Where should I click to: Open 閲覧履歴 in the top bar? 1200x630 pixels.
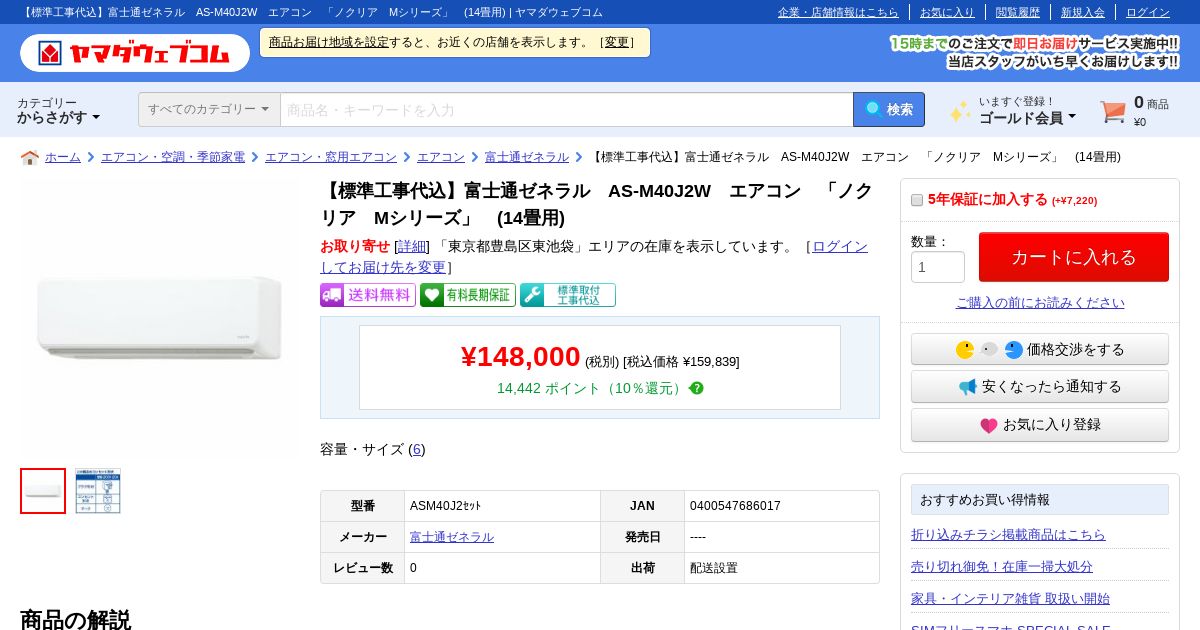pos(1018,12)
